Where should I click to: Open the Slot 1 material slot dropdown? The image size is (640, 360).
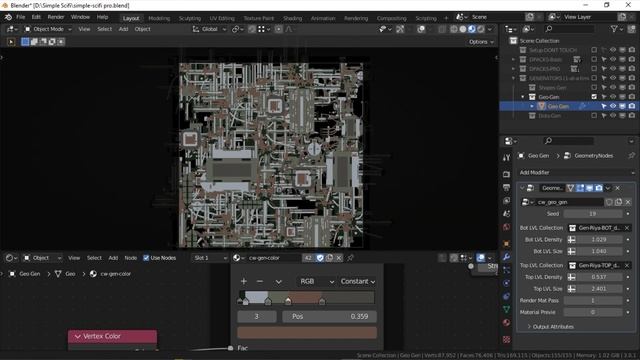[x=210, y=258]
